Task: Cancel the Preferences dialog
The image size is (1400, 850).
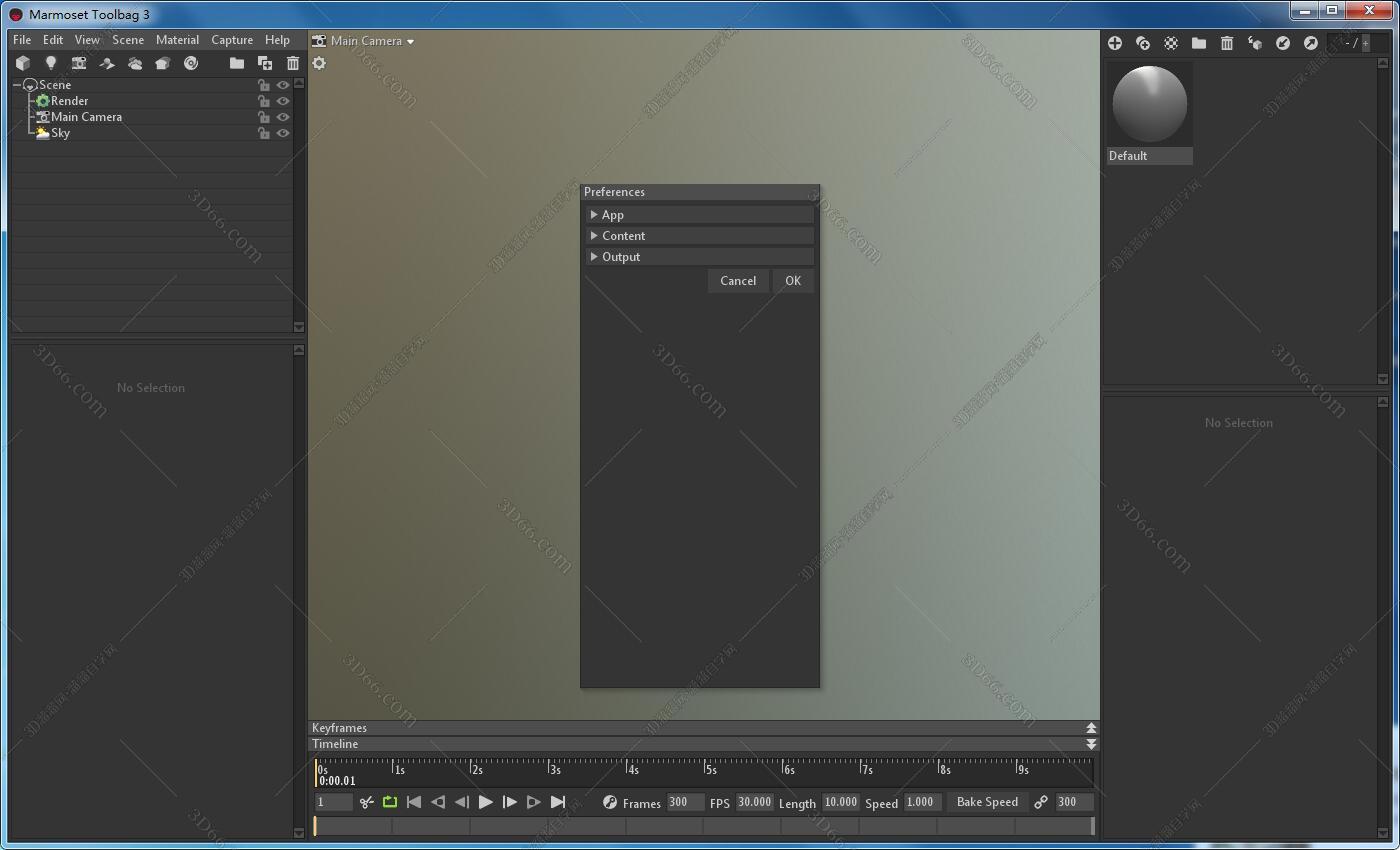Action: coord(738,280)
